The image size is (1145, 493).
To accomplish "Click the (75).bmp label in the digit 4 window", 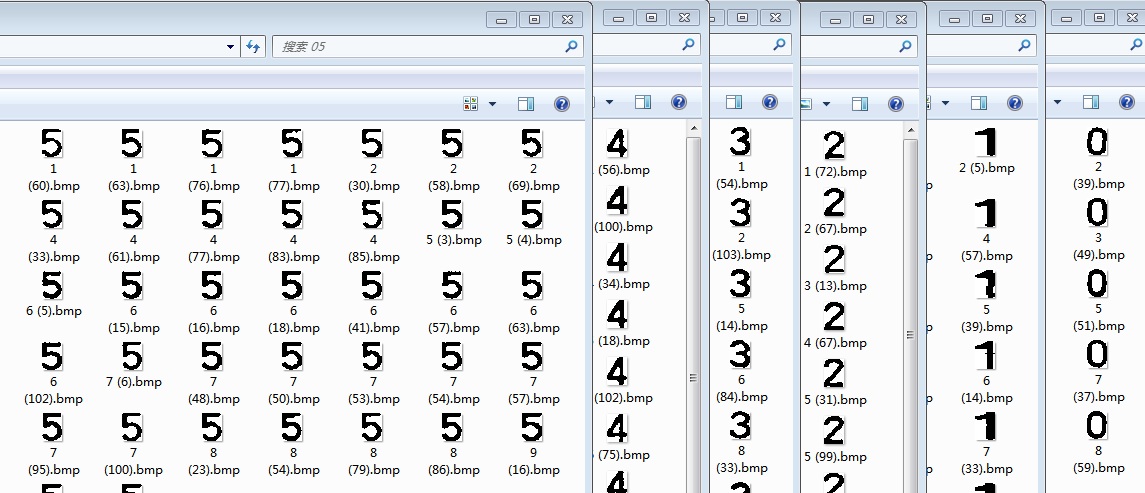I will (x=623, y=455).
